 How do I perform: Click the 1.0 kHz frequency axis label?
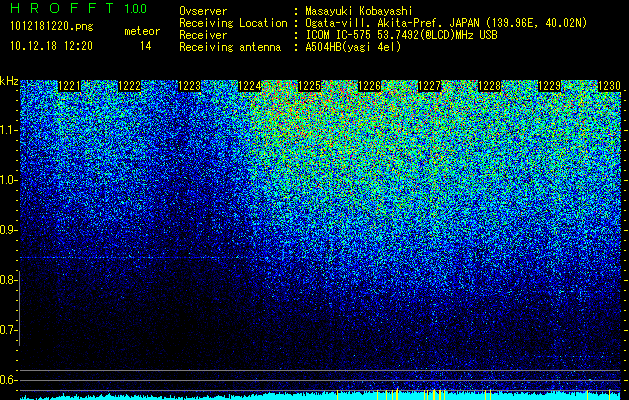(x=8, y=181)
